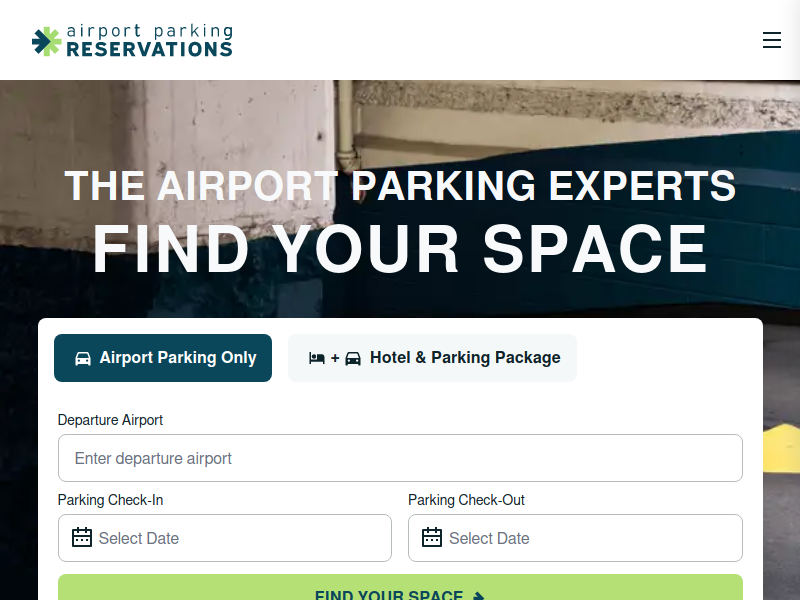This screenshot has height=600, width=800.
Task: Open the Parking Check-In calendar icon
Action: pos(82,538)
